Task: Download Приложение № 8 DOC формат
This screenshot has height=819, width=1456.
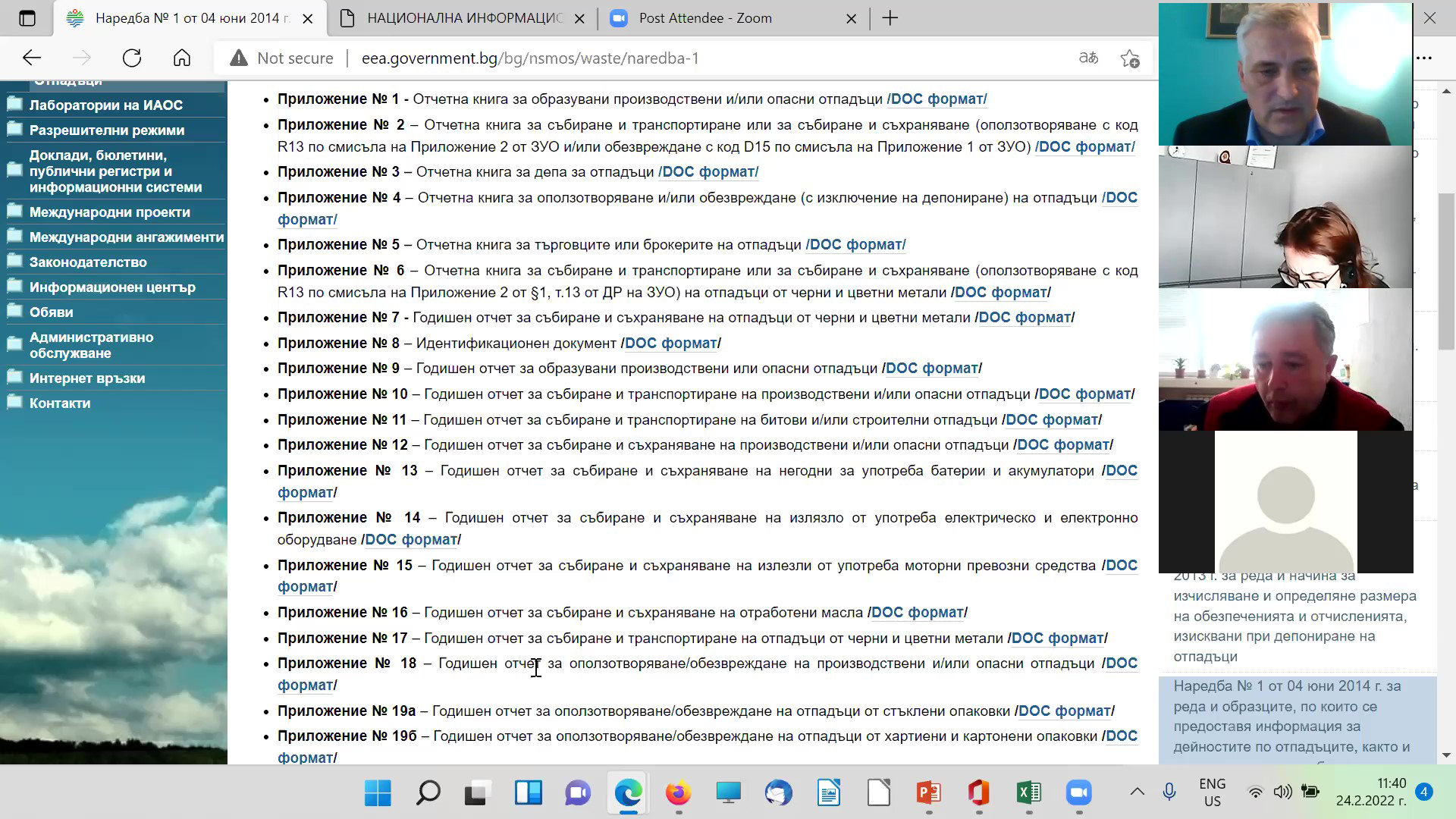Action: click(670, 344)
